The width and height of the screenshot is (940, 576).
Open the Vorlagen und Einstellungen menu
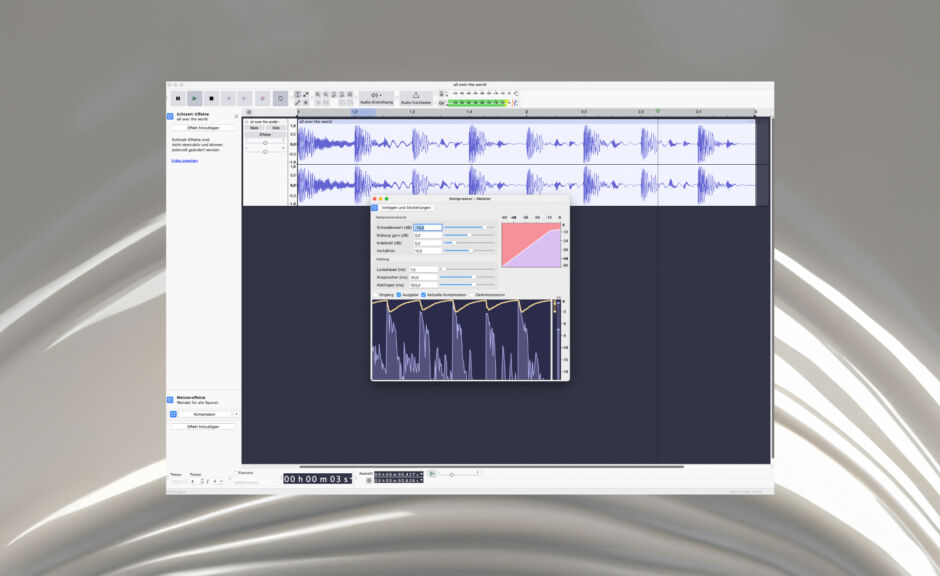407,208
